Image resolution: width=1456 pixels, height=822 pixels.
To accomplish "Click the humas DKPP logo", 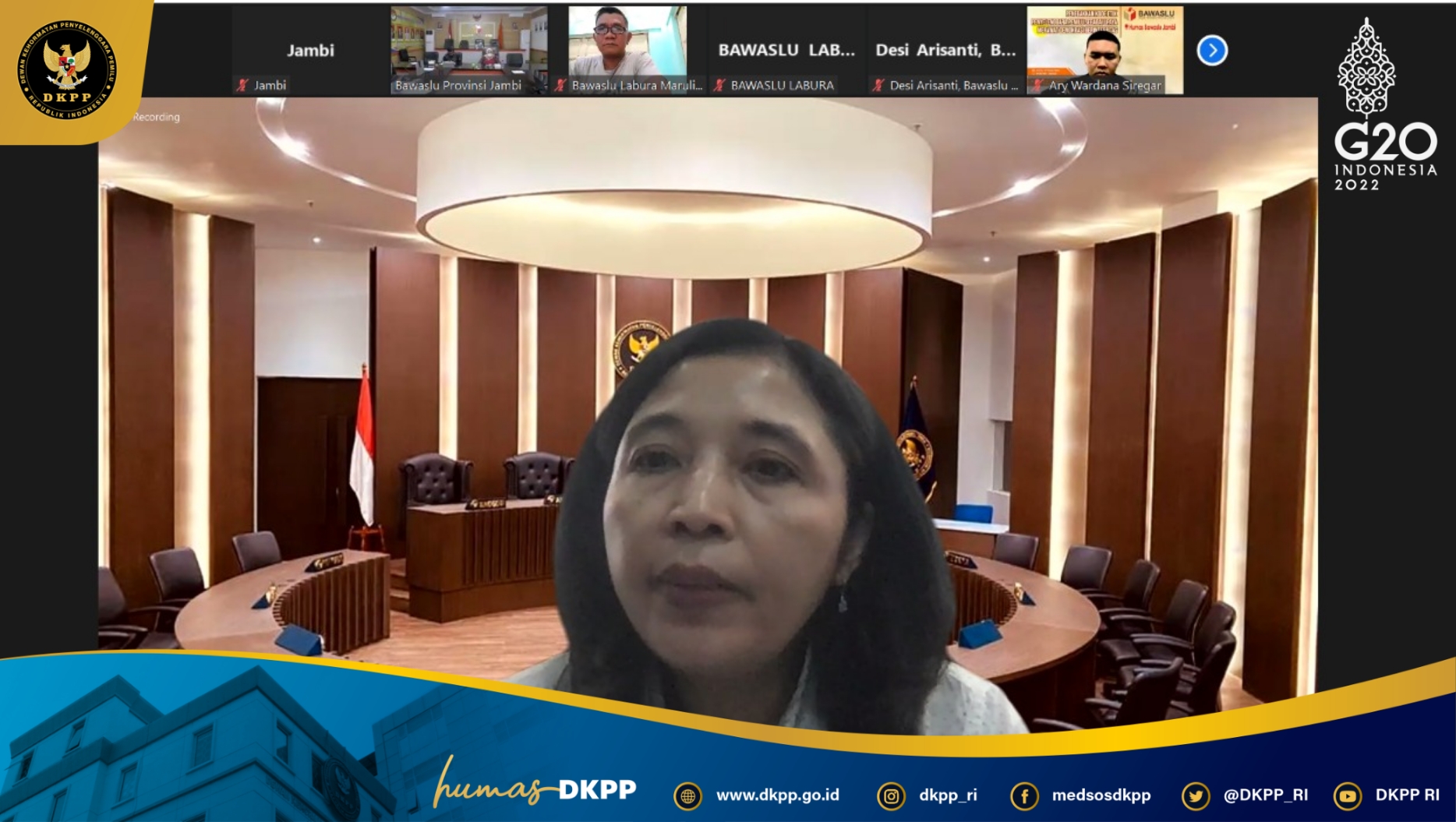I will [x=535, y=785].
